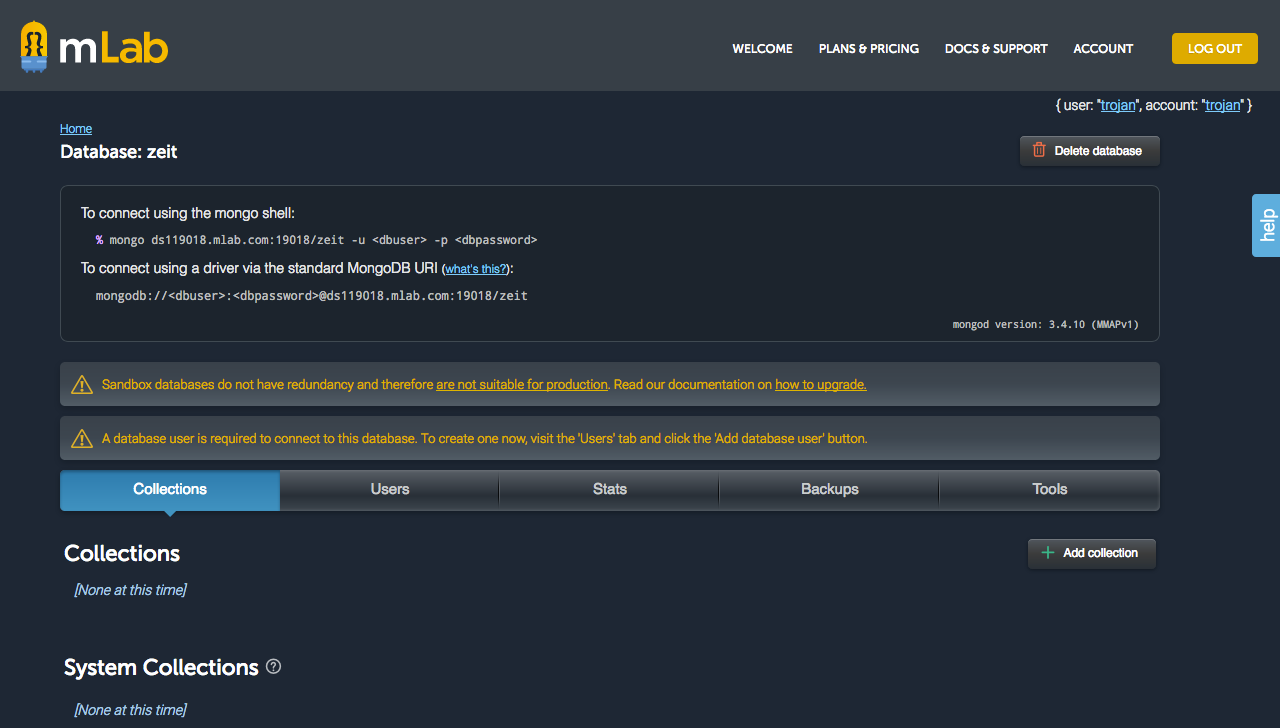This screenshot has height=728, width=1280.
Task: Click the trash icon on Delete database
Action: [x=1039, y=150]
